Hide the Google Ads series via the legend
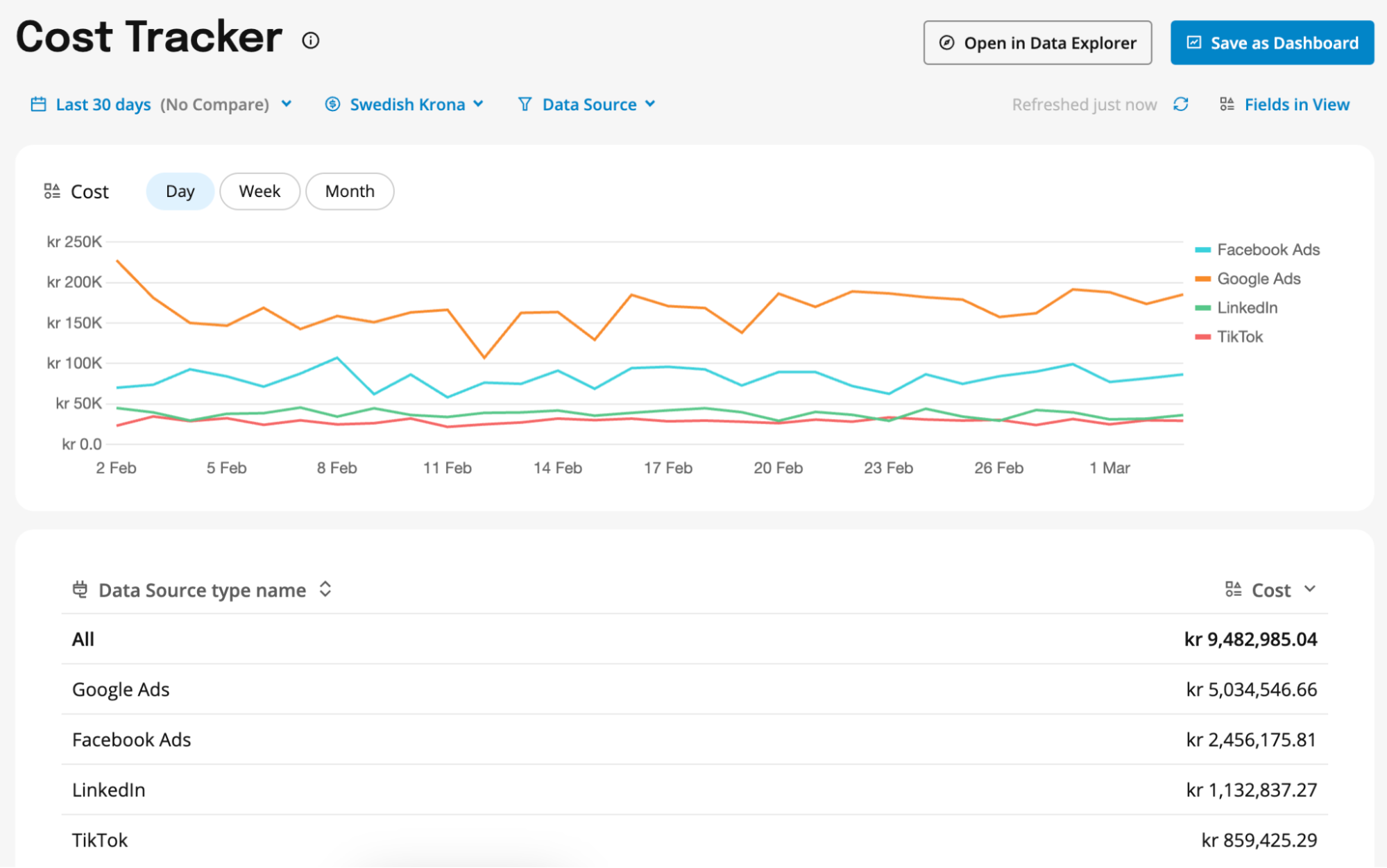1387x868 pixels. point(1257,278)
